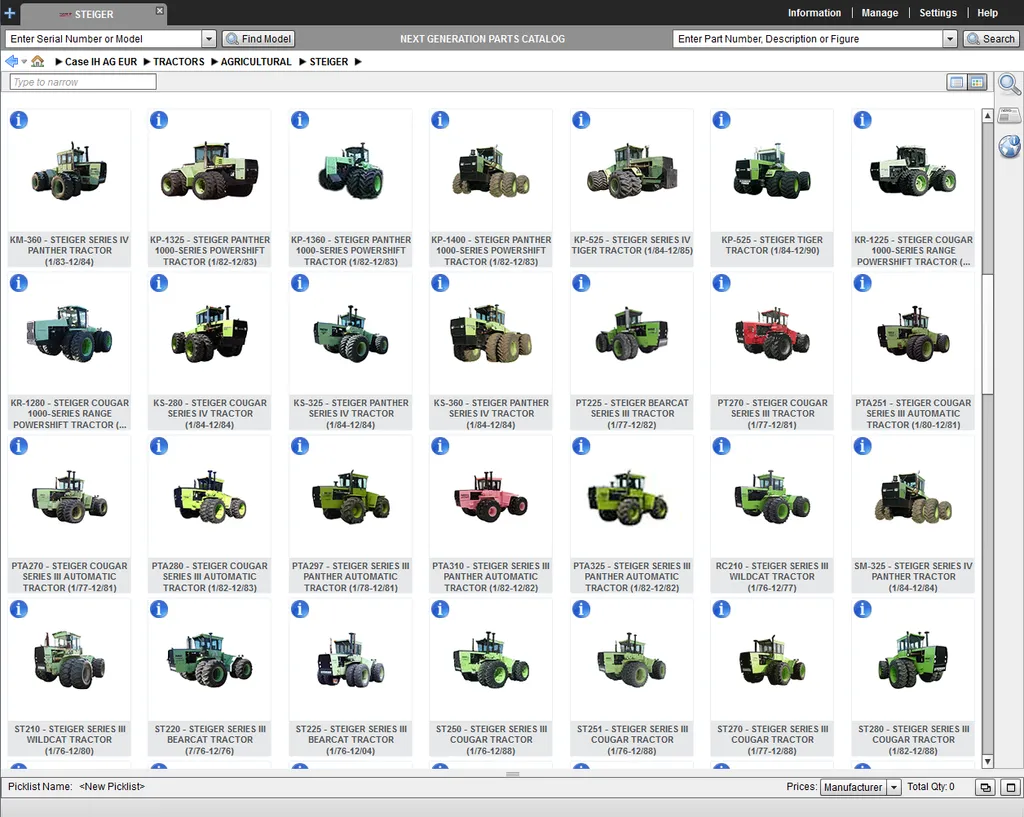The height and width of the screenshot is (817, 1024).
Task: Open the Information menu
Action: coord(814,13)
